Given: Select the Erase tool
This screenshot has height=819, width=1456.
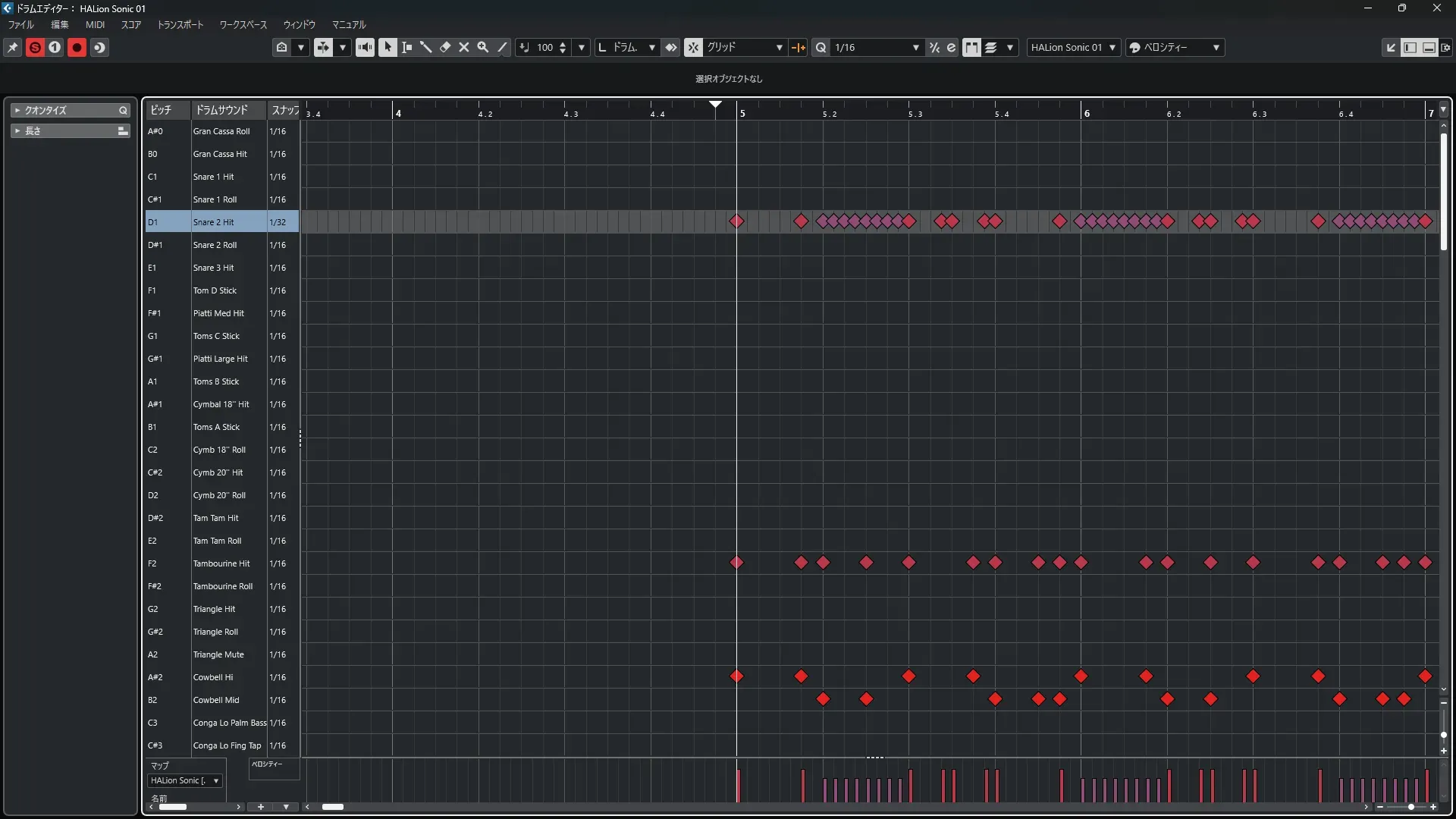Looking at the screenshot, I should point(445,47).
